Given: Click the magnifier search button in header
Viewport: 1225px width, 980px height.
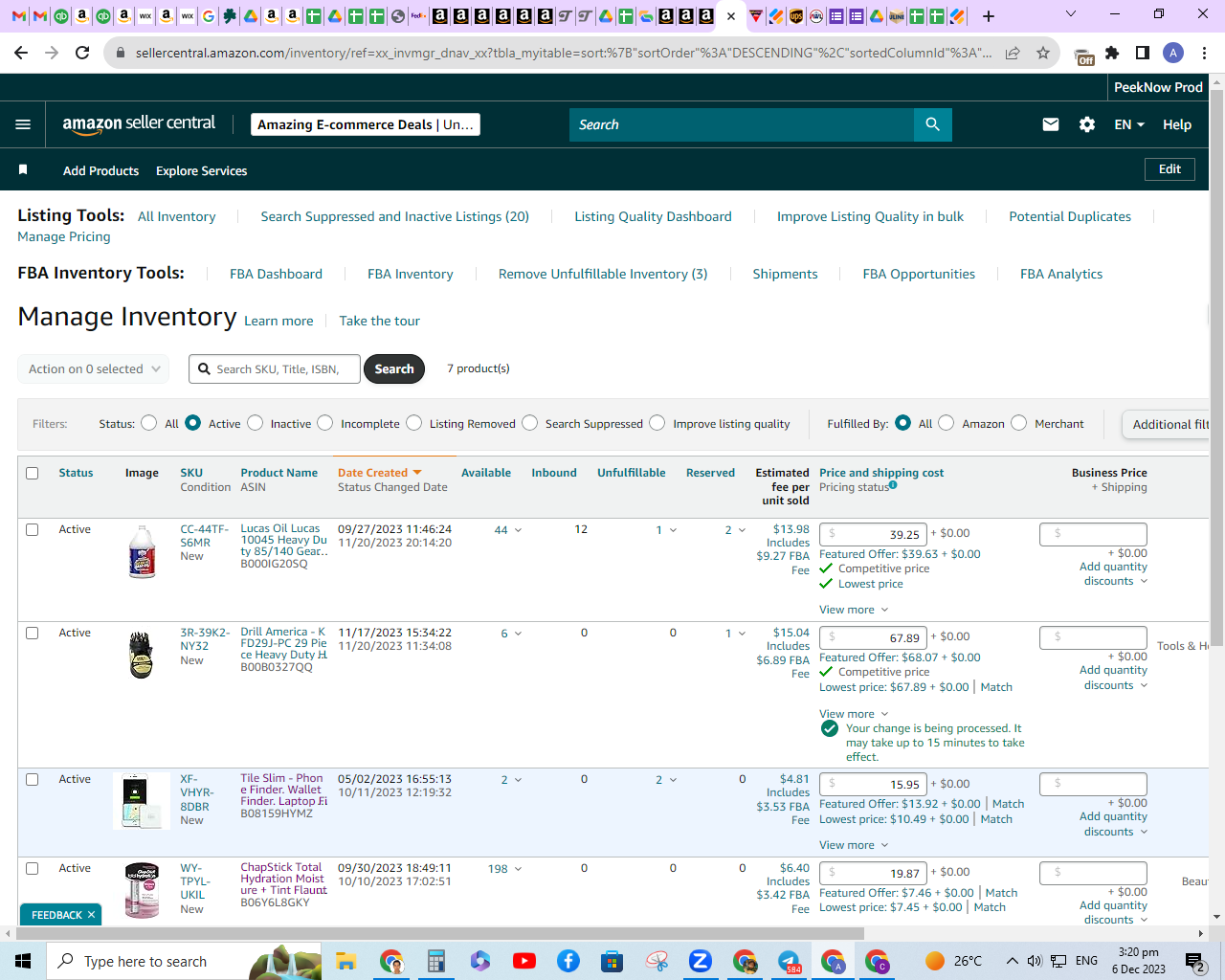Looking at the screenshot, I should 933,124.
